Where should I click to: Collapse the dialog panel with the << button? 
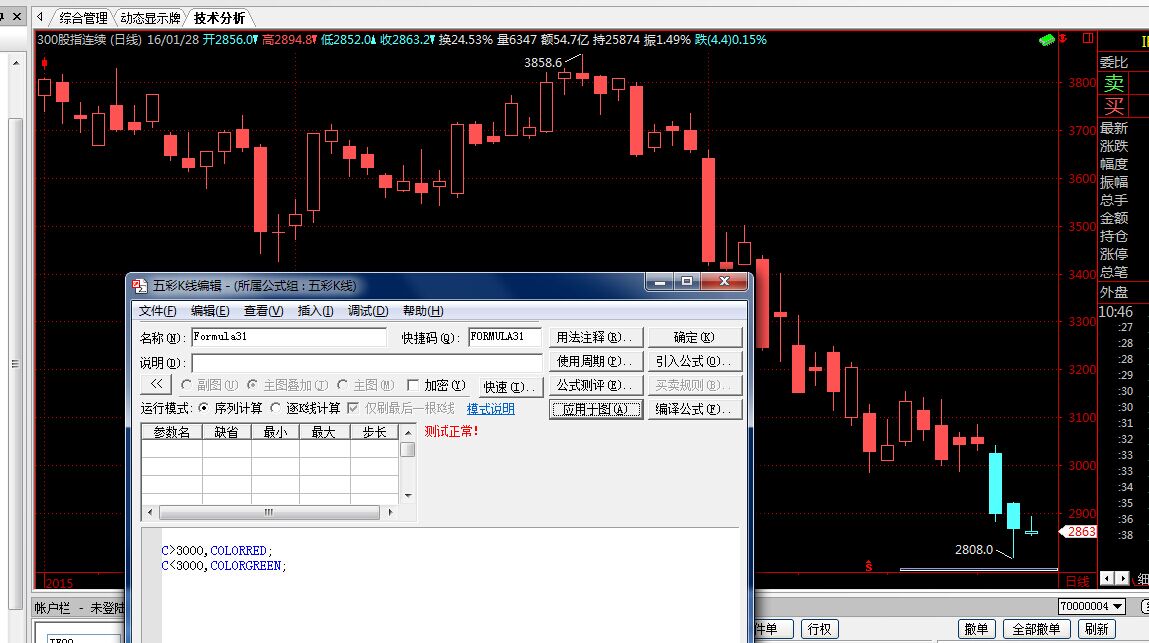[x=156, y=384]
